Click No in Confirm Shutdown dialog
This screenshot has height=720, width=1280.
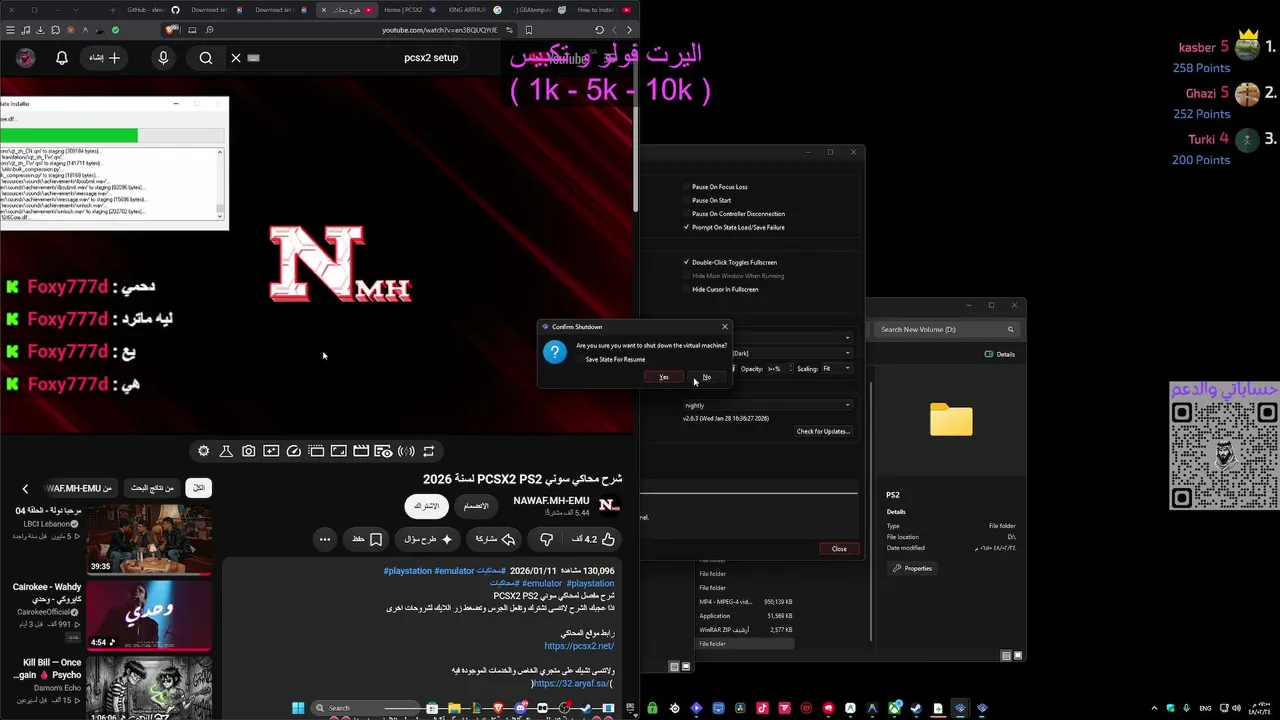click(706, 377)
